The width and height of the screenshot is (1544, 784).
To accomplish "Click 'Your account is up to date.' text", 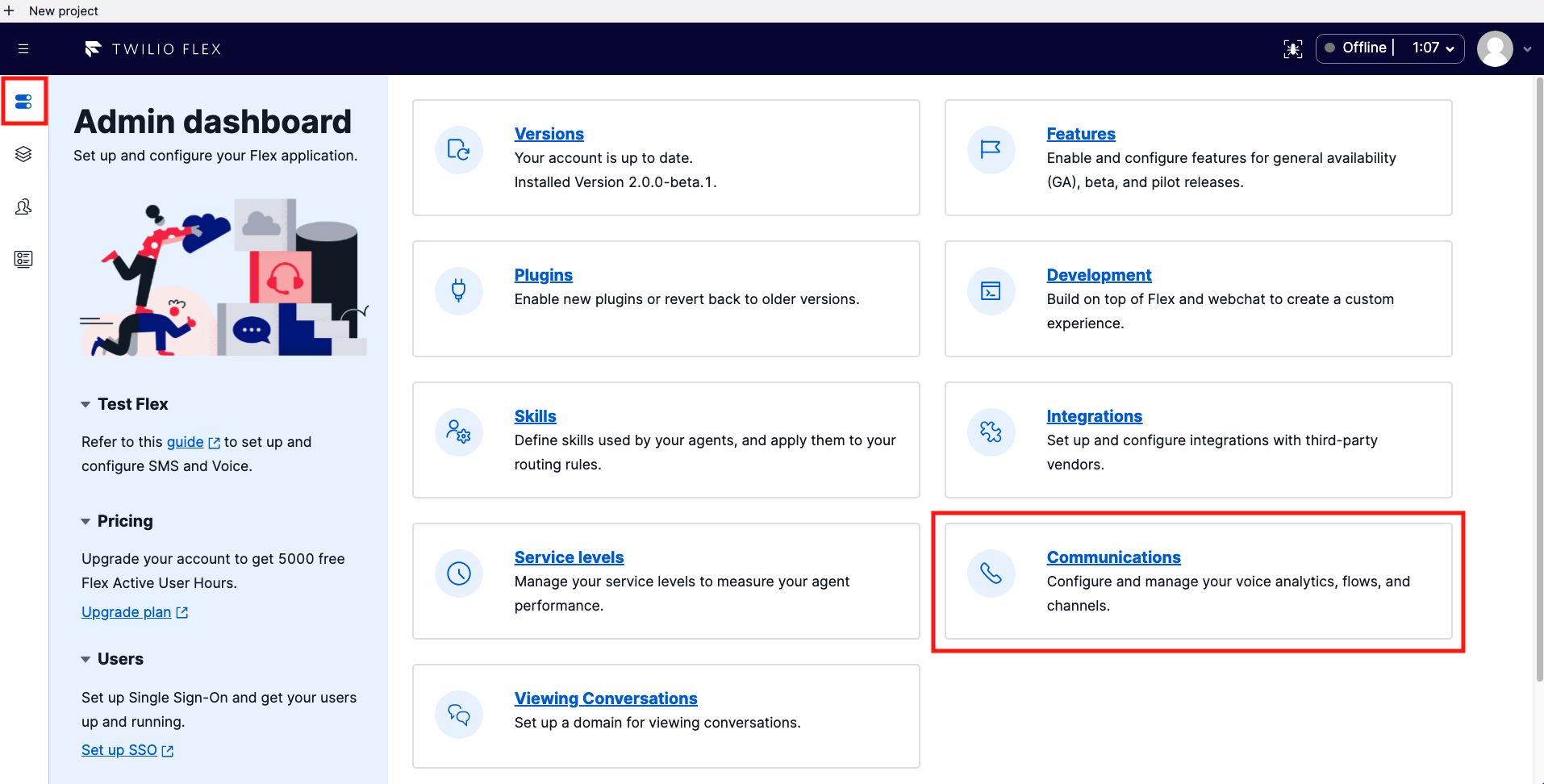I will 603,158.
